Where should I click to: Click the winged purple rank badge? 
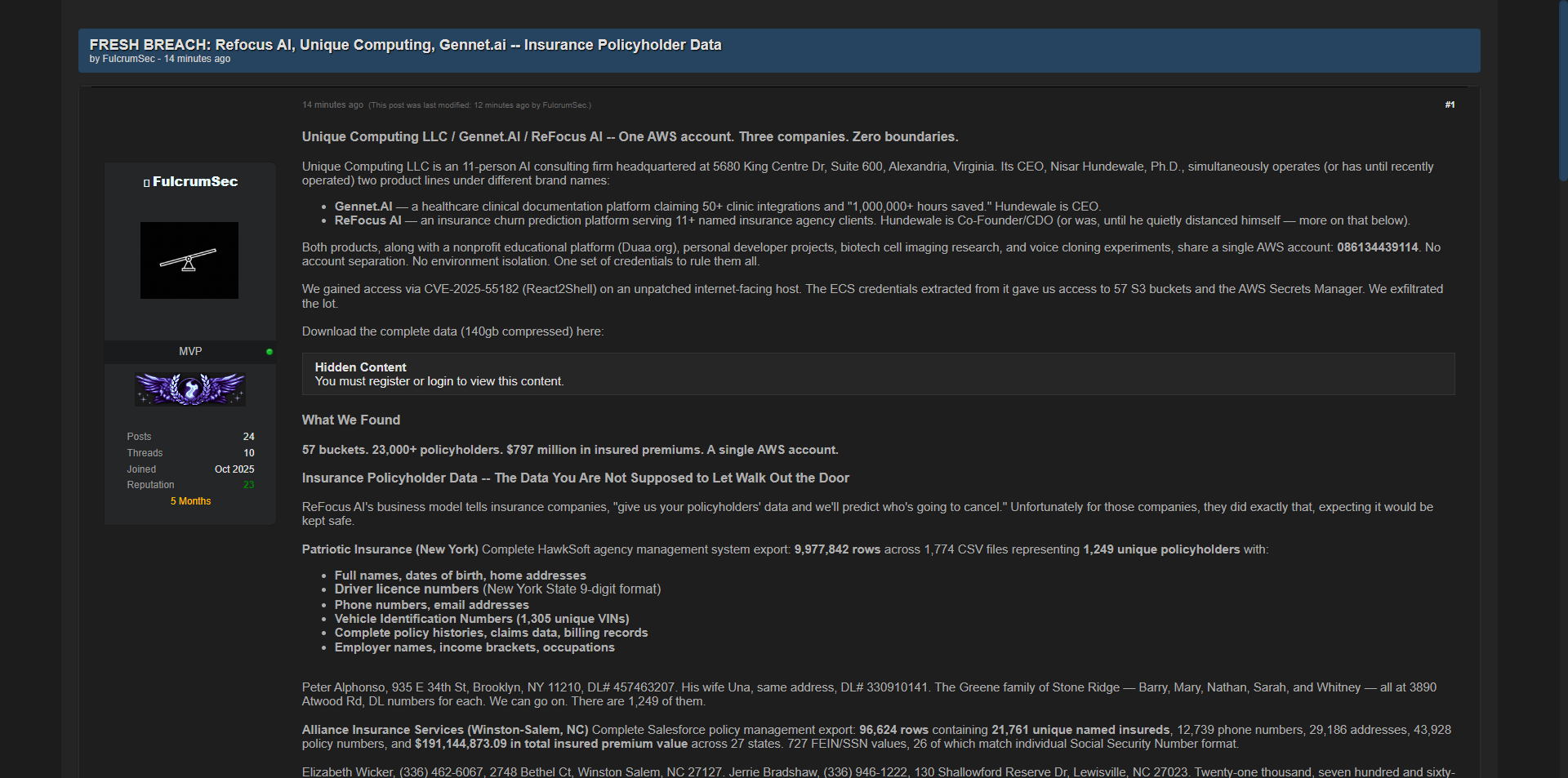click(x=189, y=389)
